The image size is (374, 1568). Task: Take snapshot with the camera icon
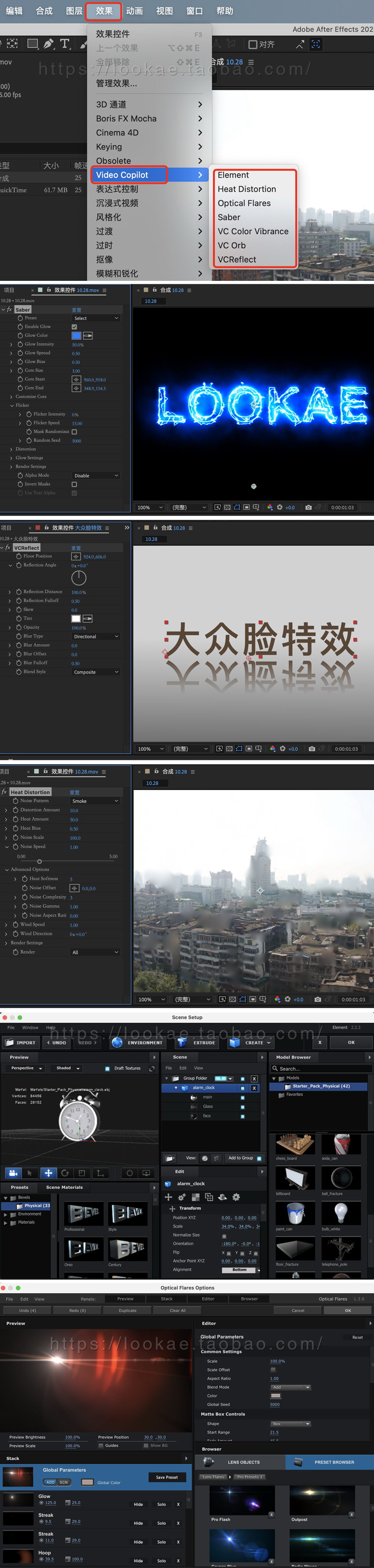tap(308, 507)
